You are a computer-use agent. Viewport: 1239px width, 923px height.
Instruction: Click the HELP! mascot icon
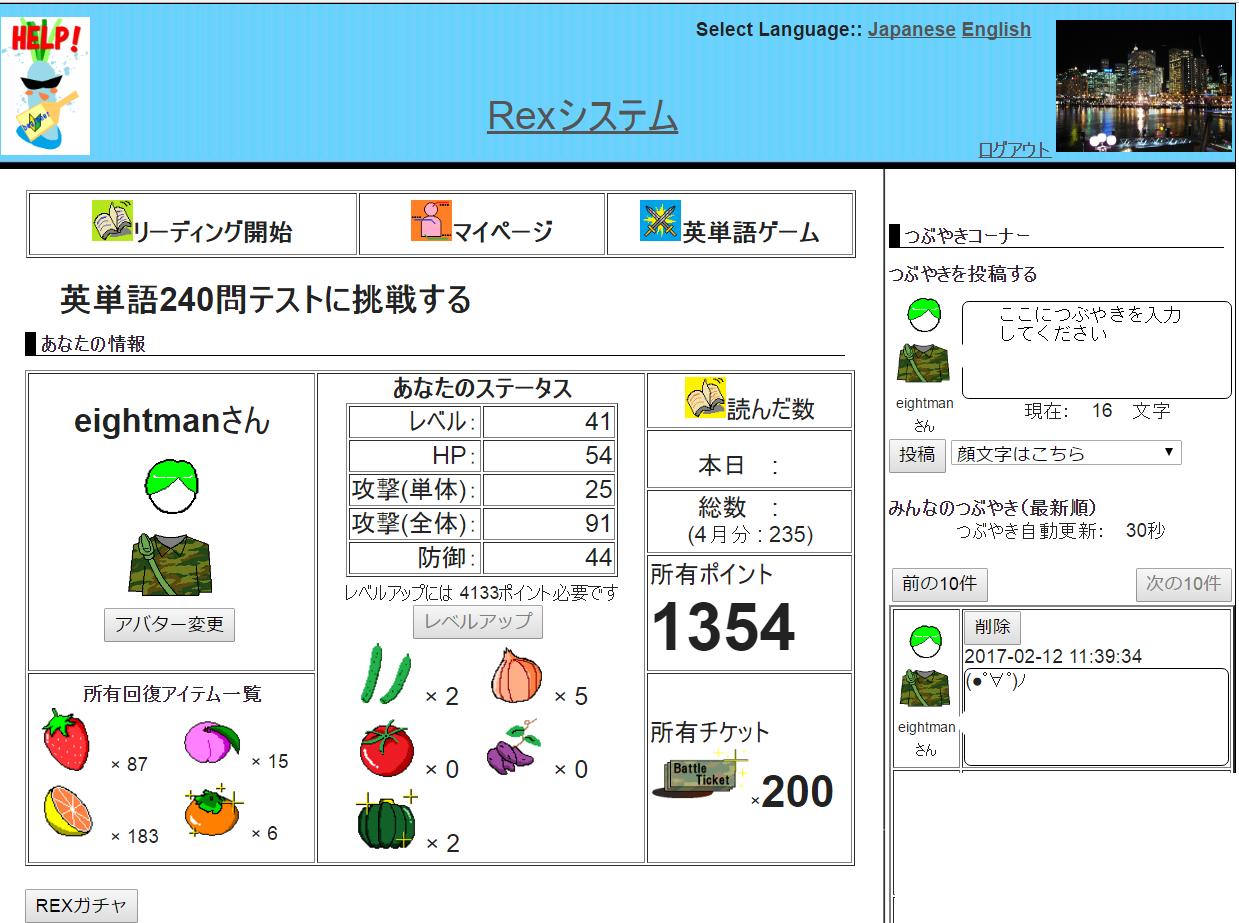tap(46, 86)
